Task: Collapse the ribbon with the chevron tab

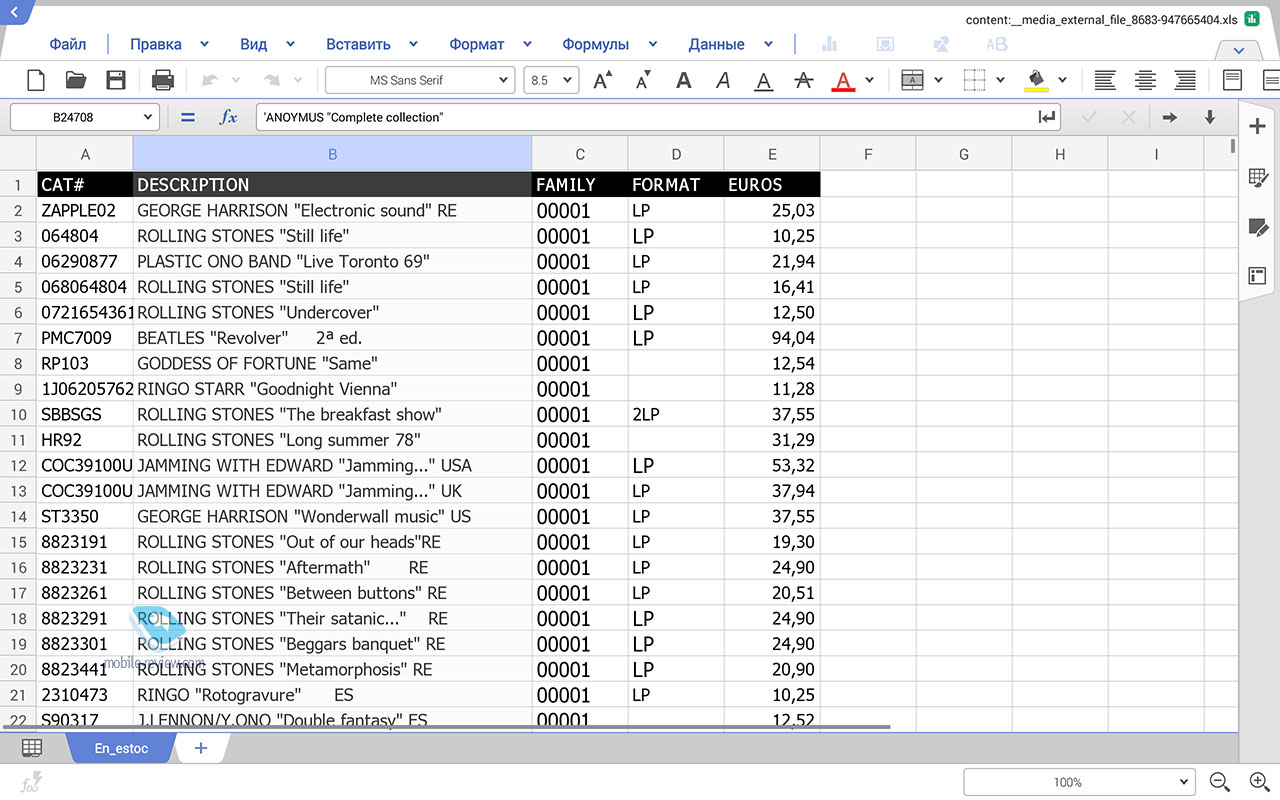Action: click(1239, 50)
